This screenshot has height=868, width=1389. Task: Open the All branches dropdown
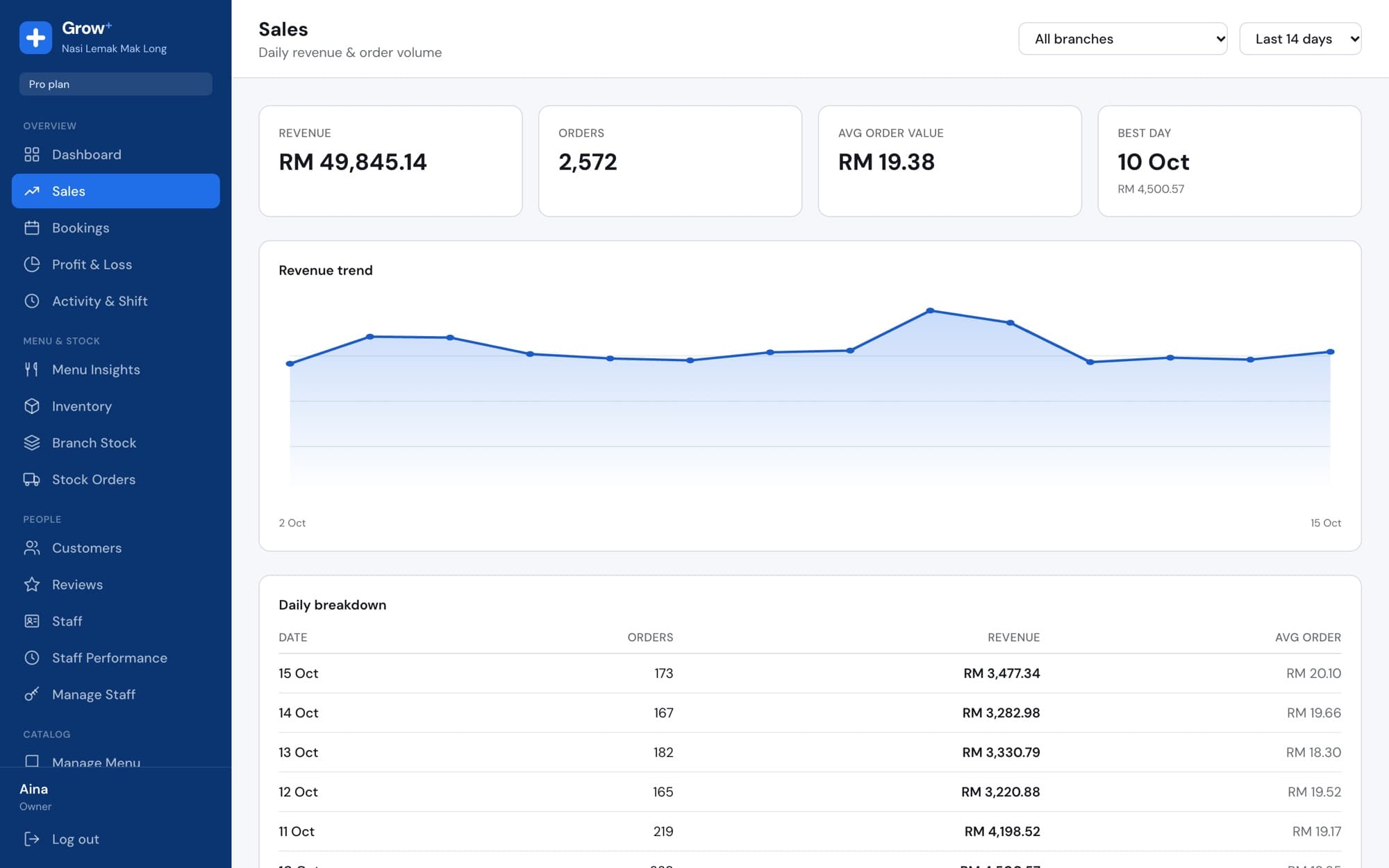click(x=1122, y=39)
